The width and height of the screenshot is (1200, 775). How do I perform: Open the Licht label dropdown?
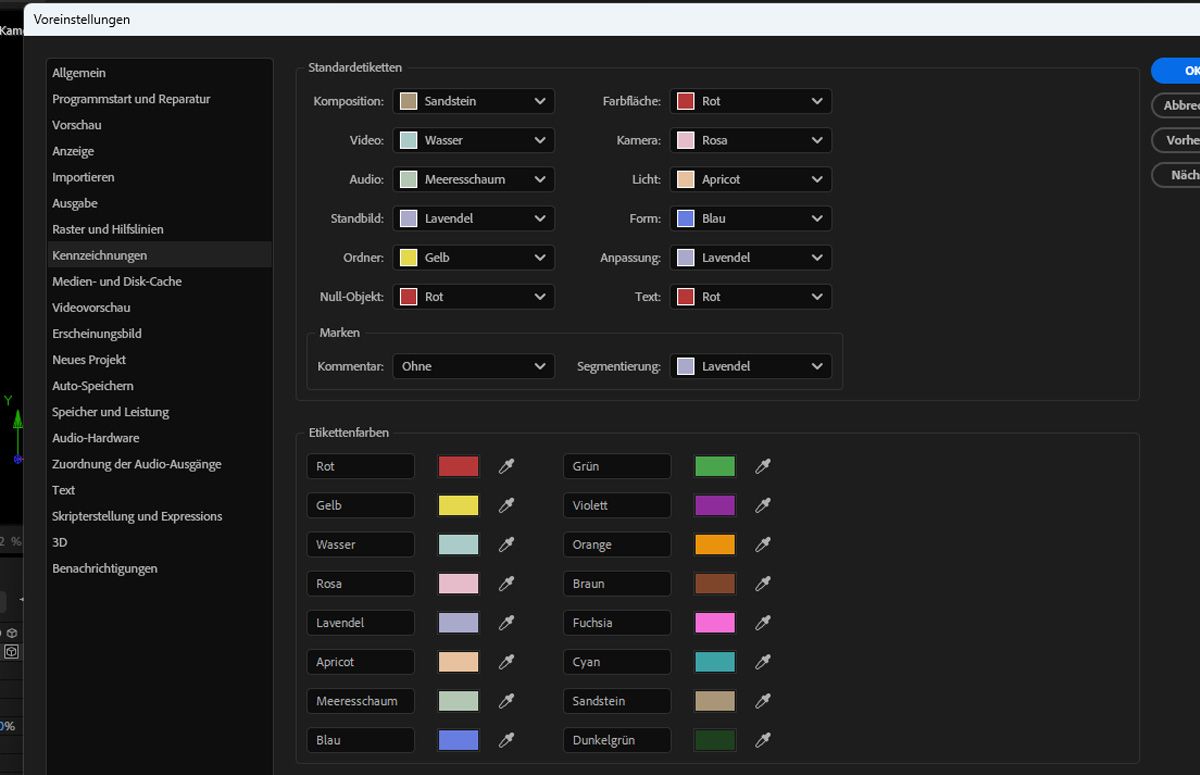tap(751, 179)
